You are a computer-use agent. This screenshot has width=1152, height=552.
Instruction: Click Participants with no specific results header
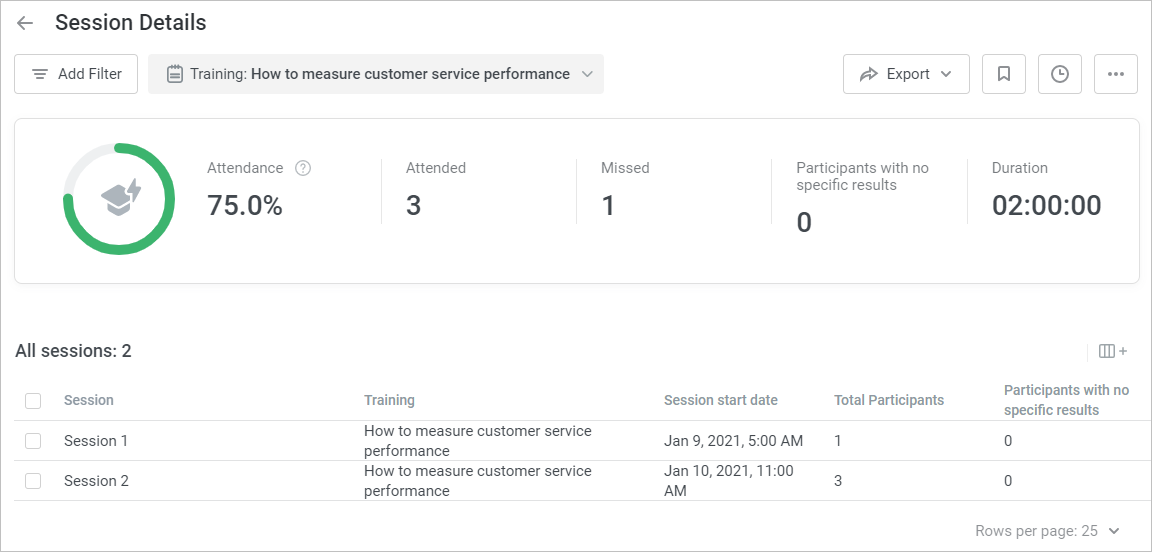pyautogui.click(x=1066, y=401)
